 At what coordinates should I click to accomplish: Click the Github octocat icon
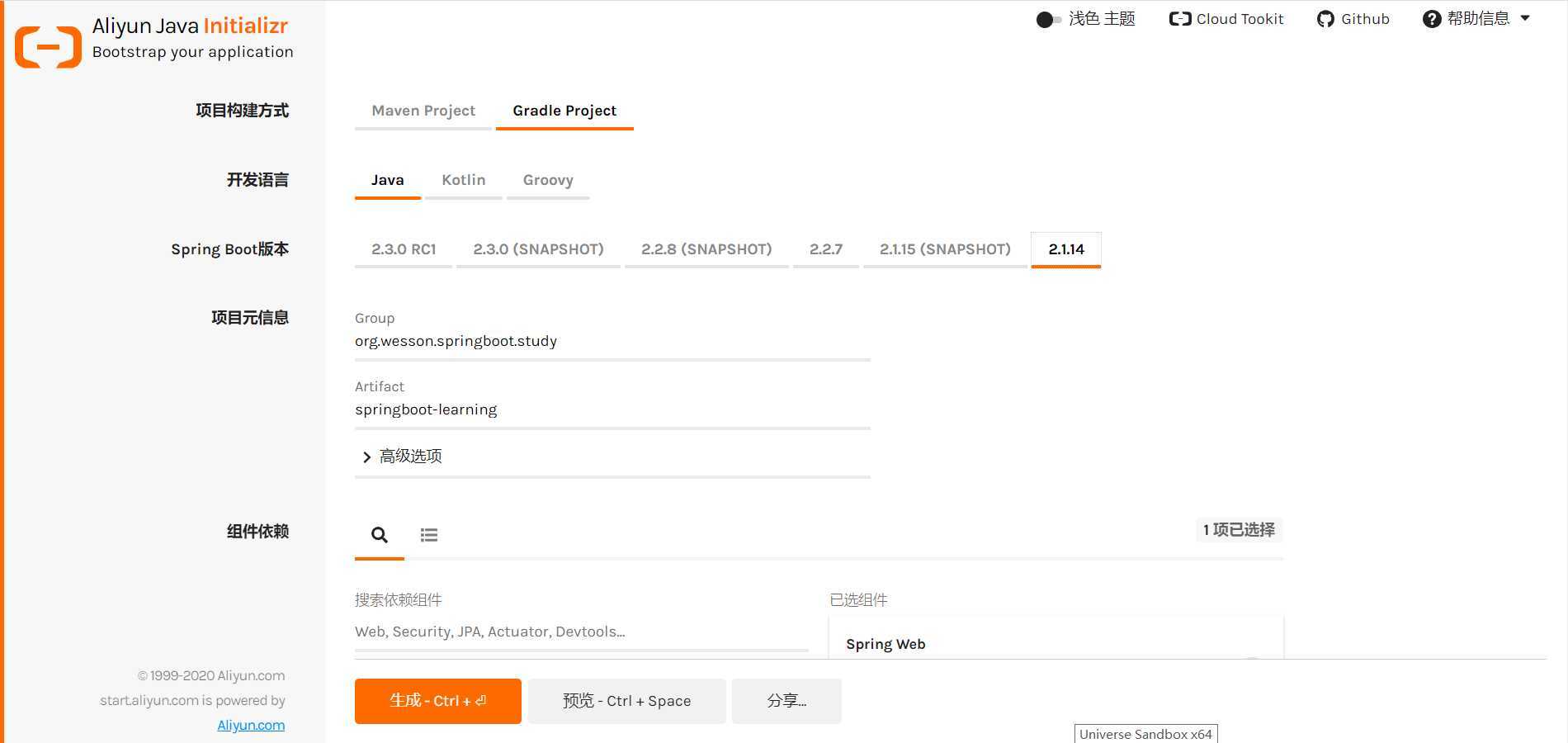1325,19
